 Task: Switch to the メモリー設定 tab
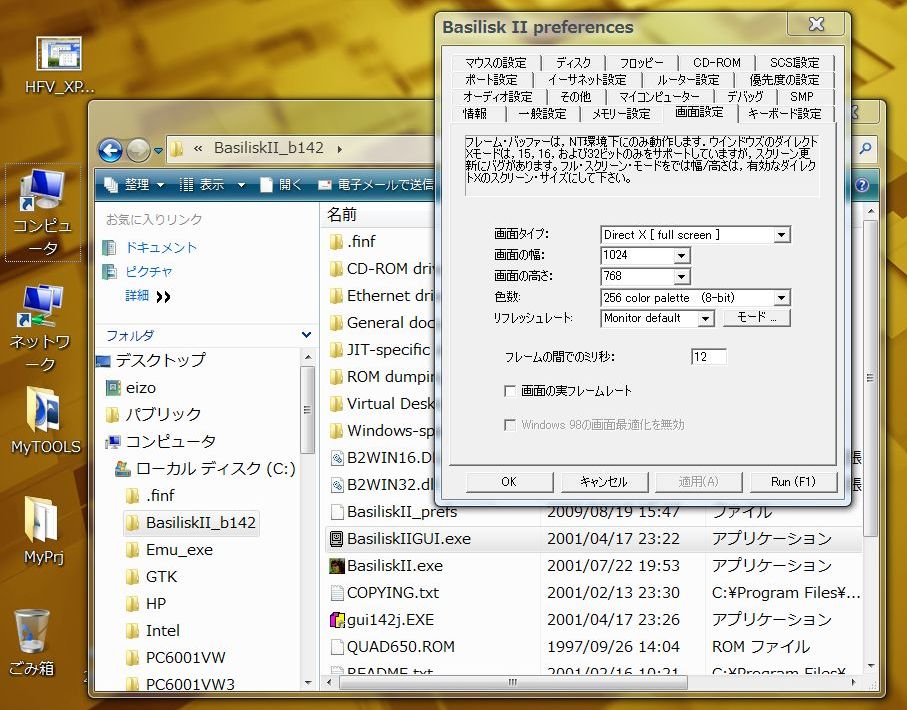coord(621,113)
